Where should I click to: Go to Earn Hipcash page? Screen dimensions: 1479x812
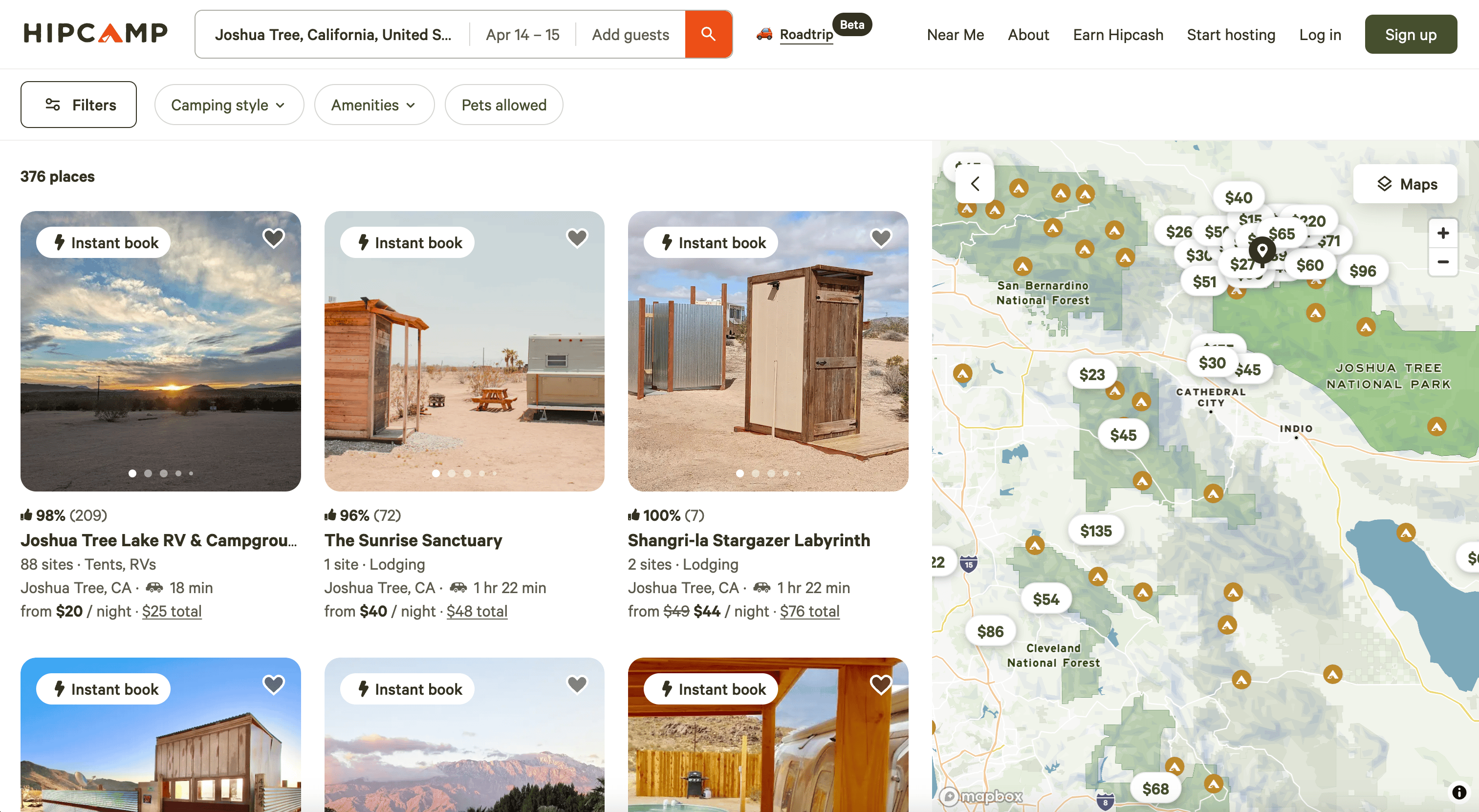(1117, 35)
